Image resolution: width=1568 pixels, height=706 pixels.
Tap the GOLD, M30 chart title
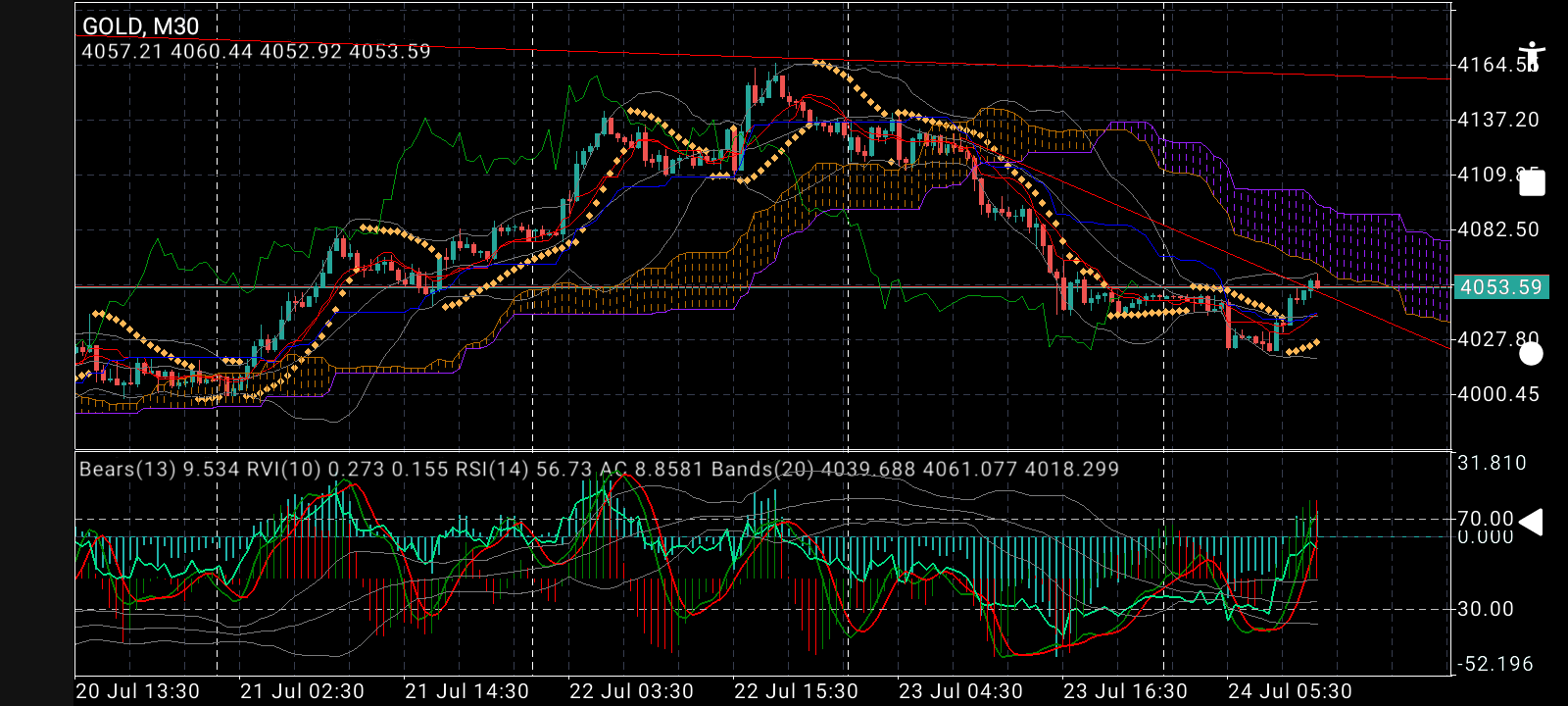tap(140, 26)
